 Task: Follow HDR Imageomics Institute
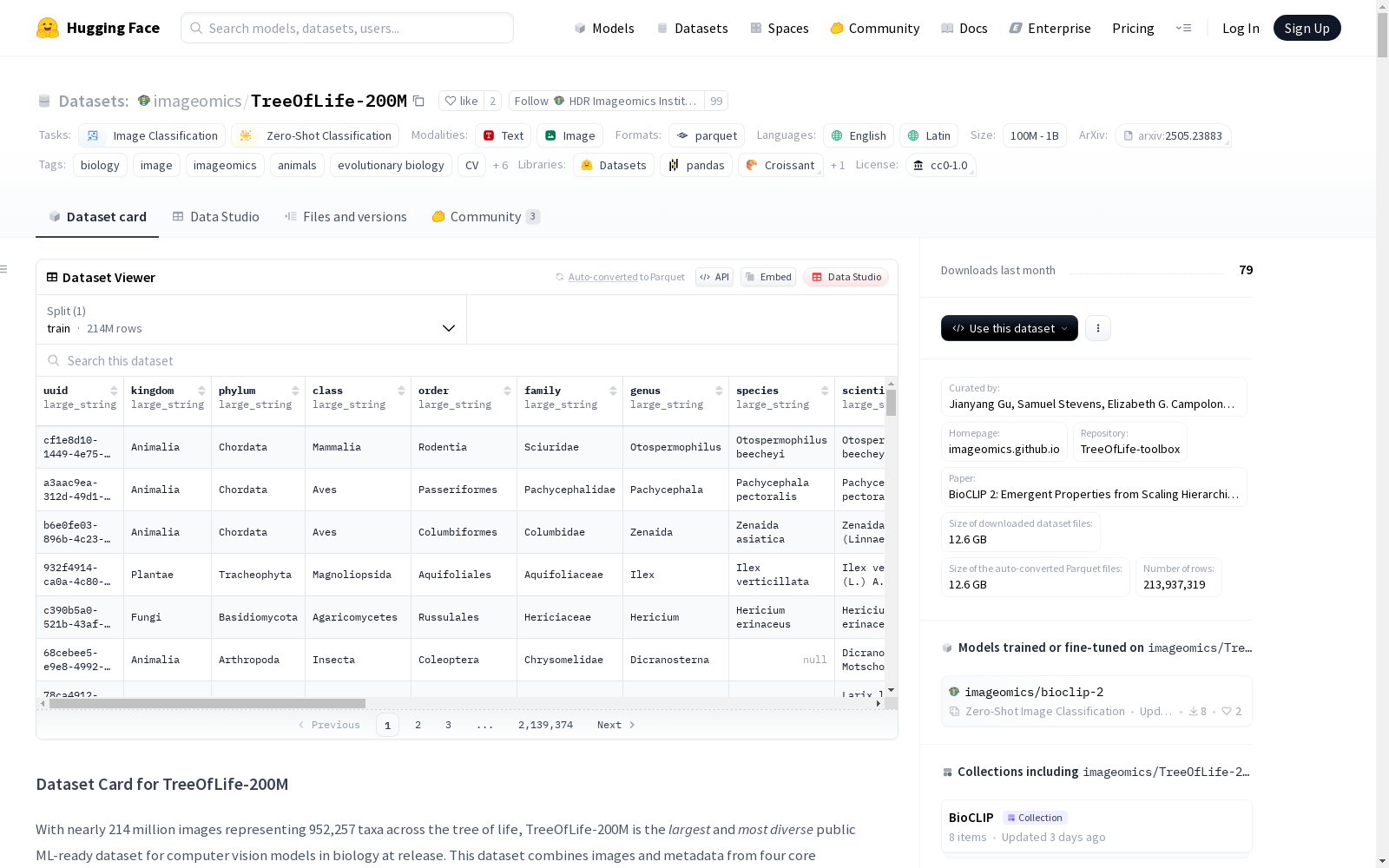tap(606, 101)
